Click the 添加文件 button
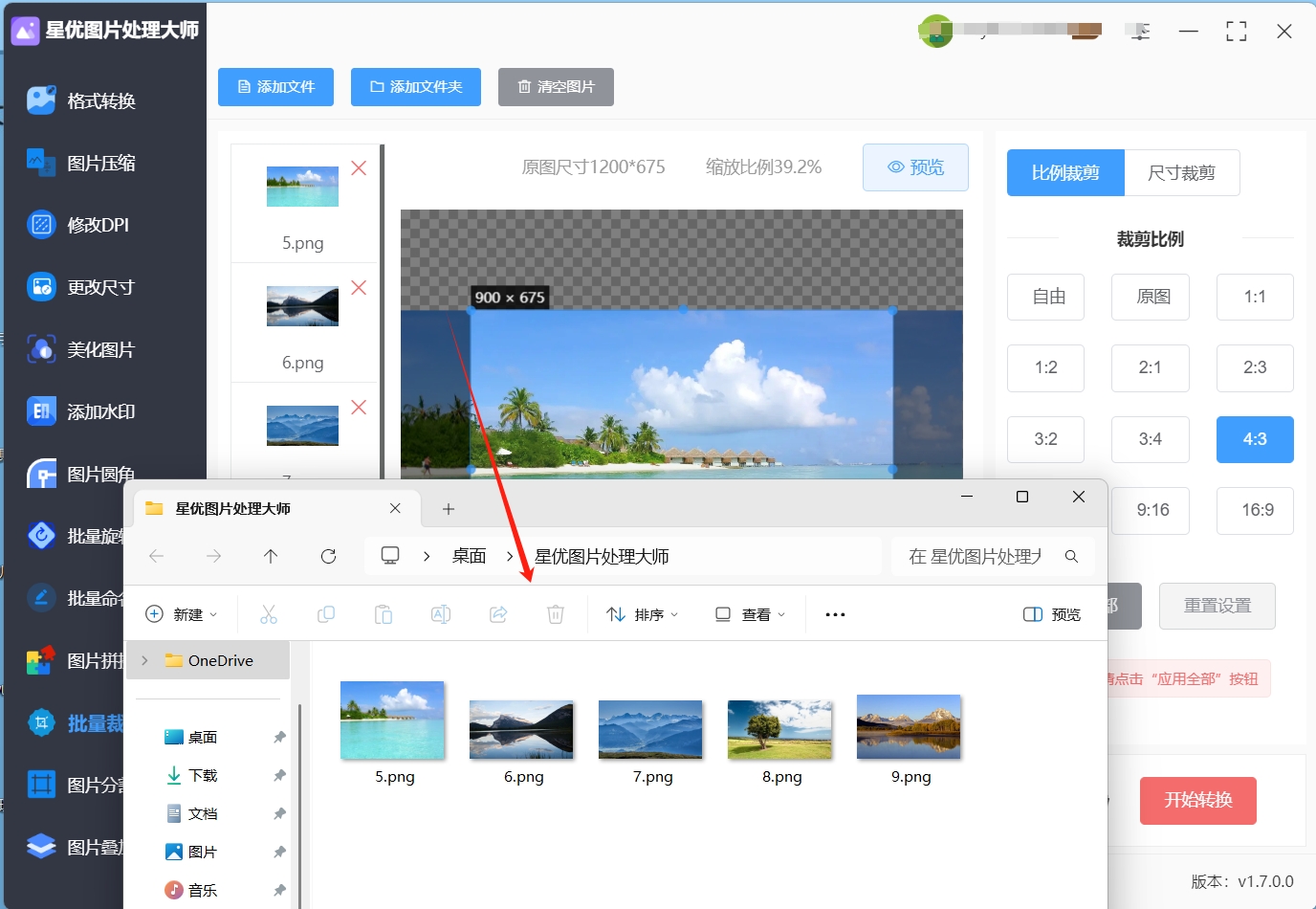The image size is (1316, 909). (276, 87)
